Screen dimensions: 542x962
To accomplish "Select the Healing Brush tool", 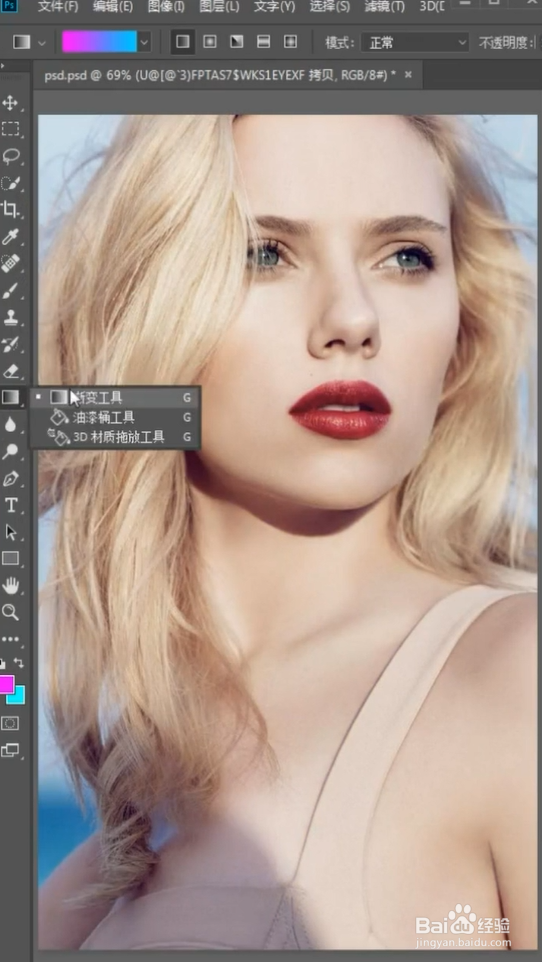I will pos(10,263).
